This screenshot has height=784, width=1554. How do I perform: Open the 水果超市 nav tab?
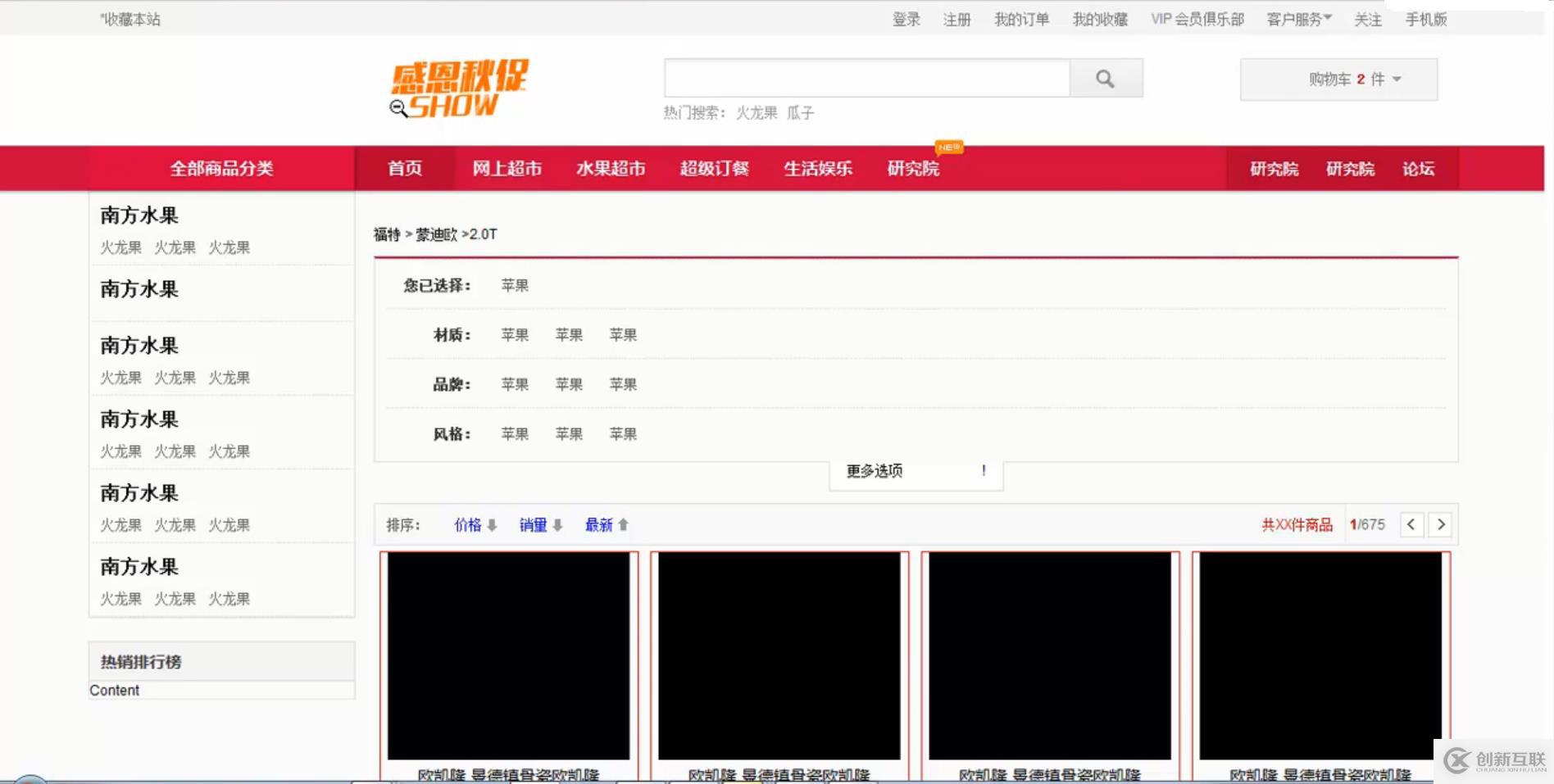coord(611,169)
